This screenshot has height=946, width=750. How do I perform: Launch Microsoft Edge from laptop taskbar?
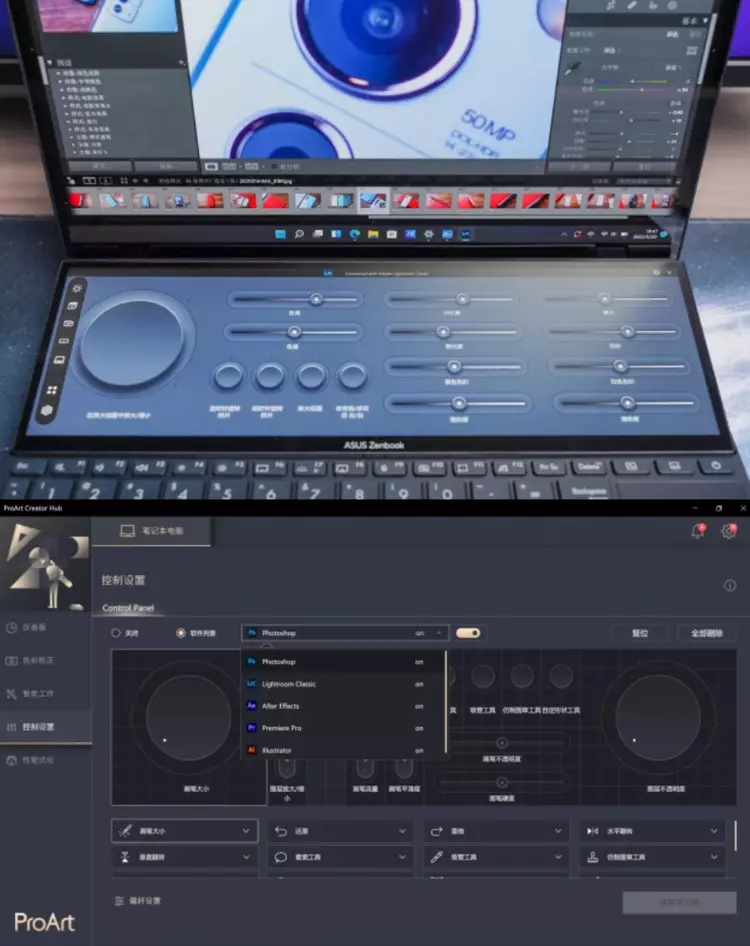coord(354,234)
